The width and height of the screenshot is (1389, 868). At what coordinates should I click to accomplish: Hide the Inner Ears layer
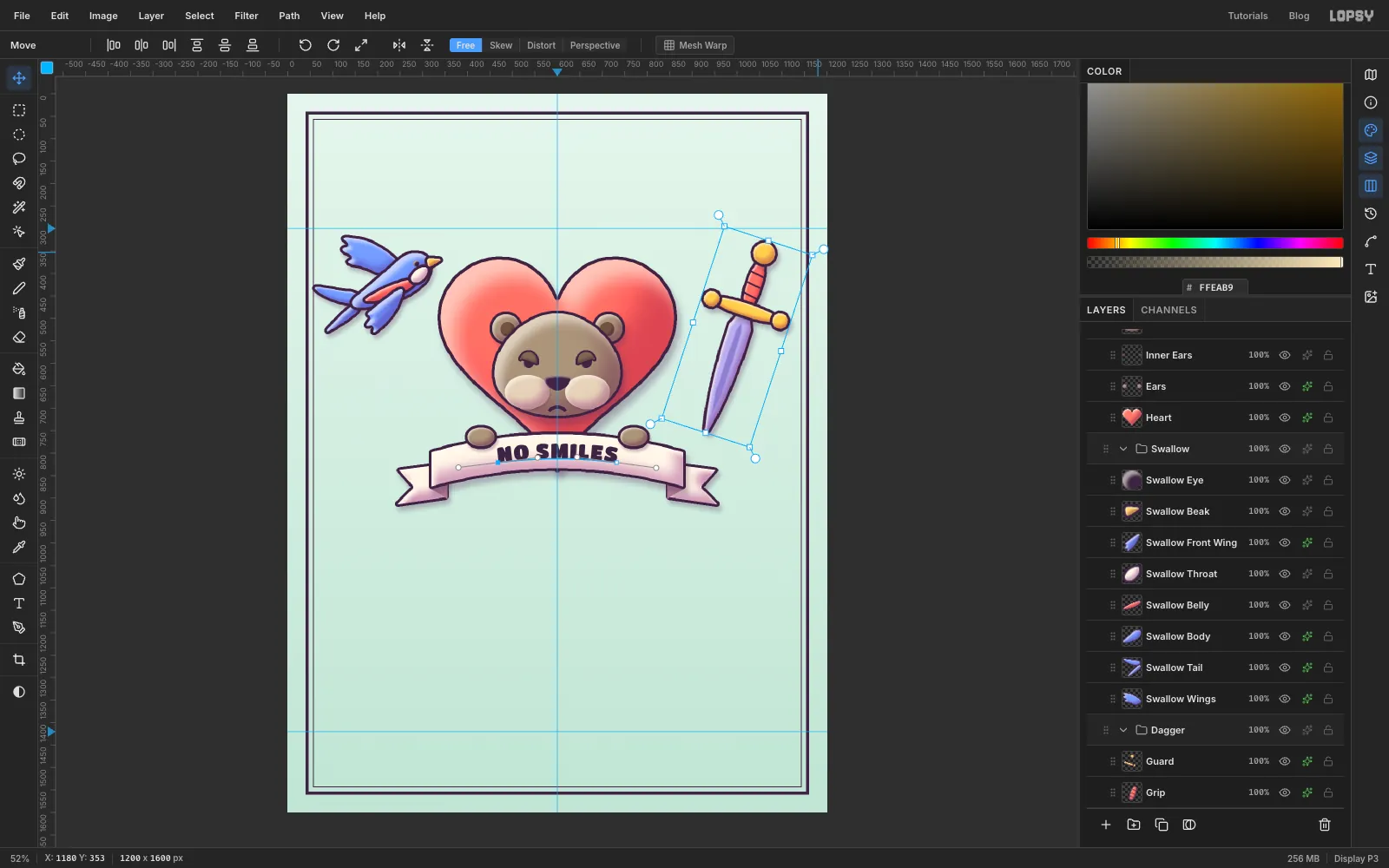coord(1285,355)
